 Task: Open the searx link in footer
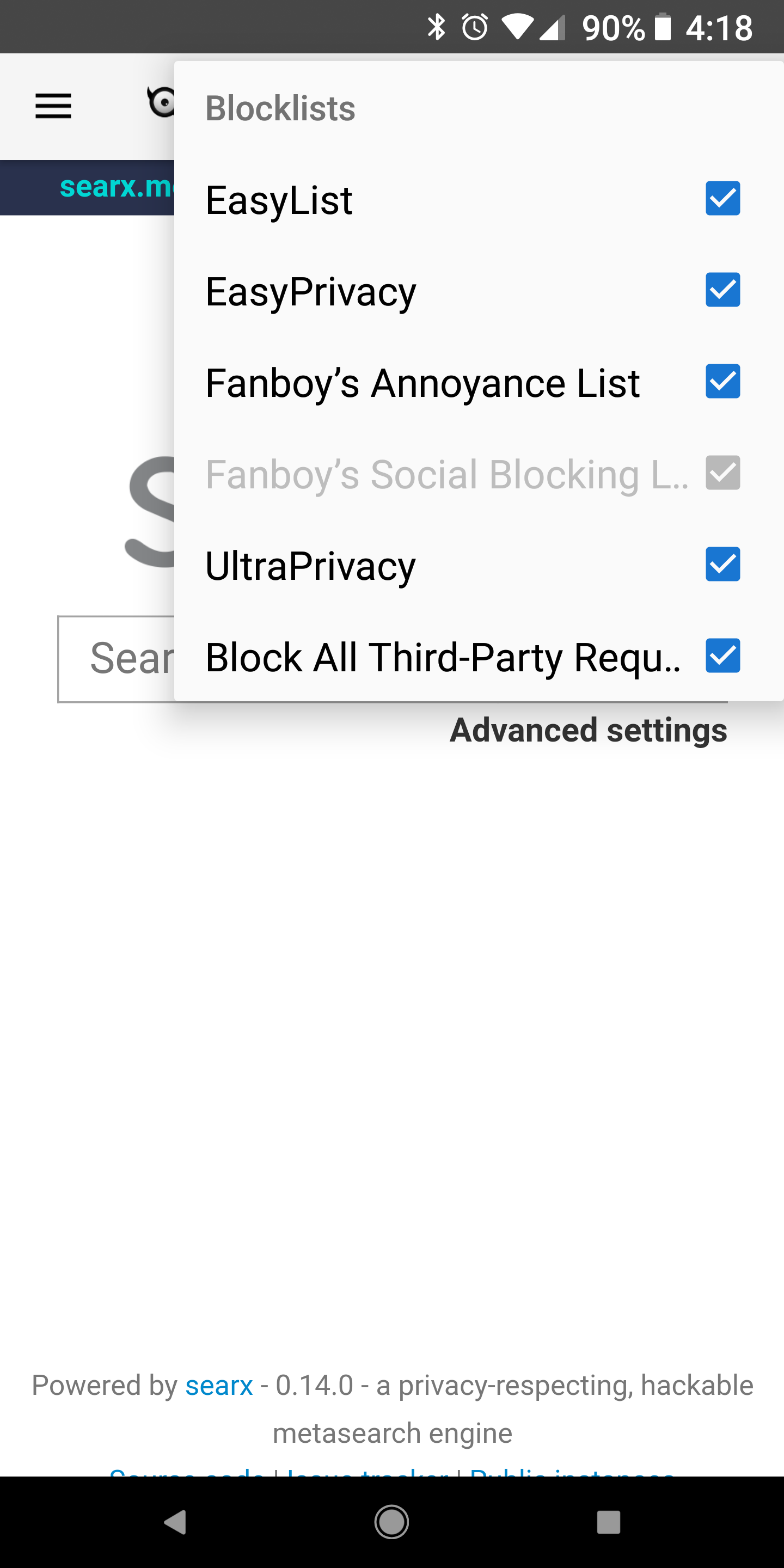218,1386
